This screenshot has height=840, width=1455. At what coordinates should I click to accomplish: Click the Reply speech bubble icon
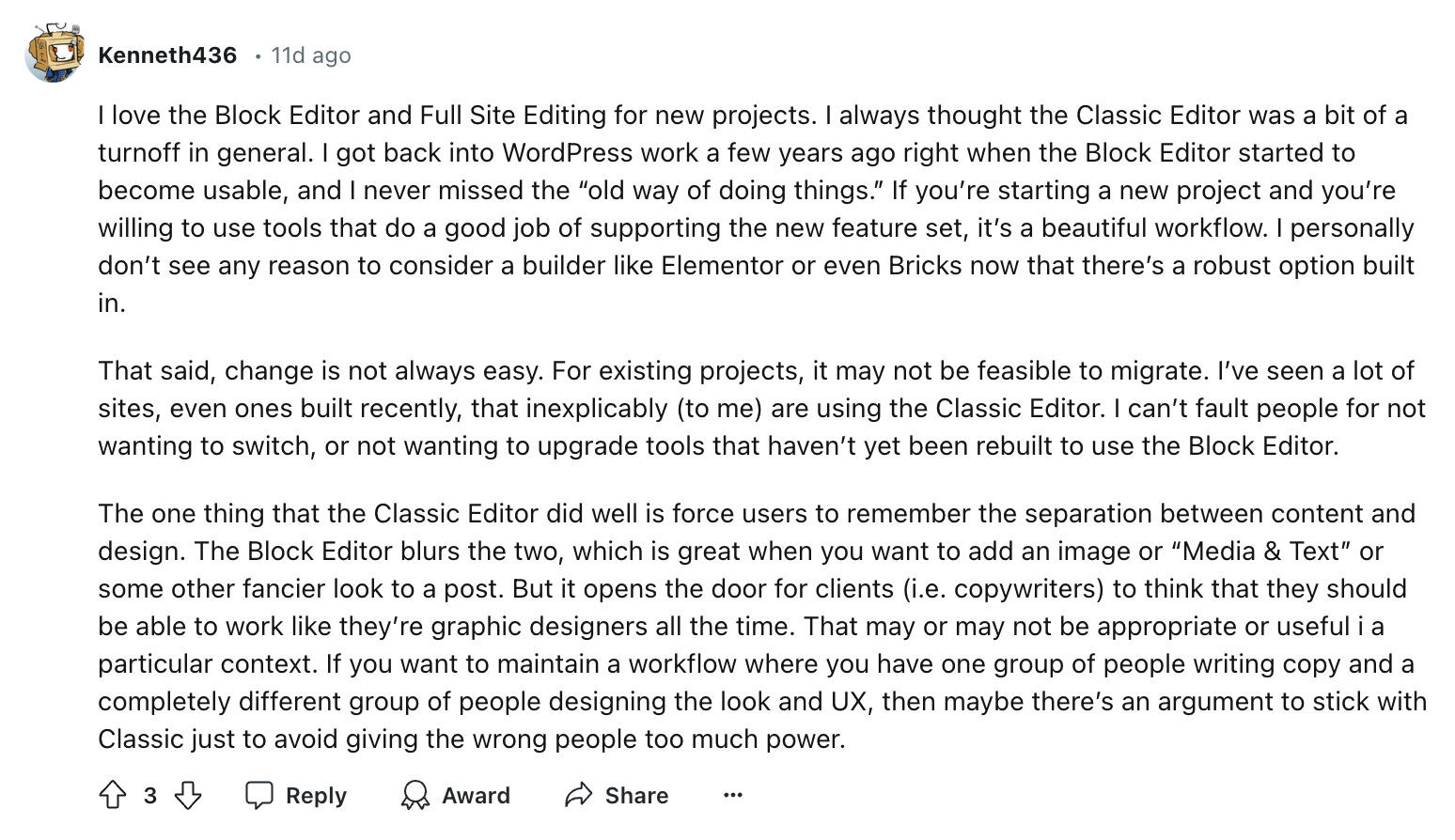(259, 795)
